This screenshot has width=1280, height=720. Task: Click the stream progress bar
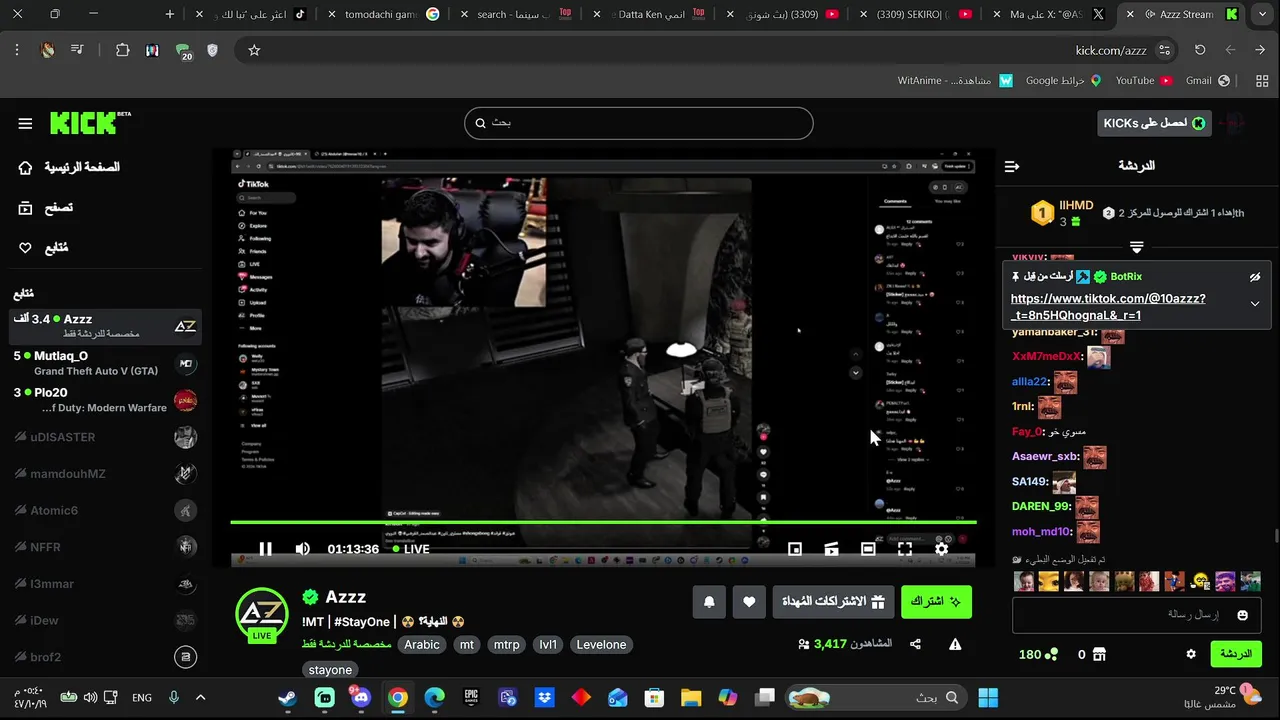603,521
